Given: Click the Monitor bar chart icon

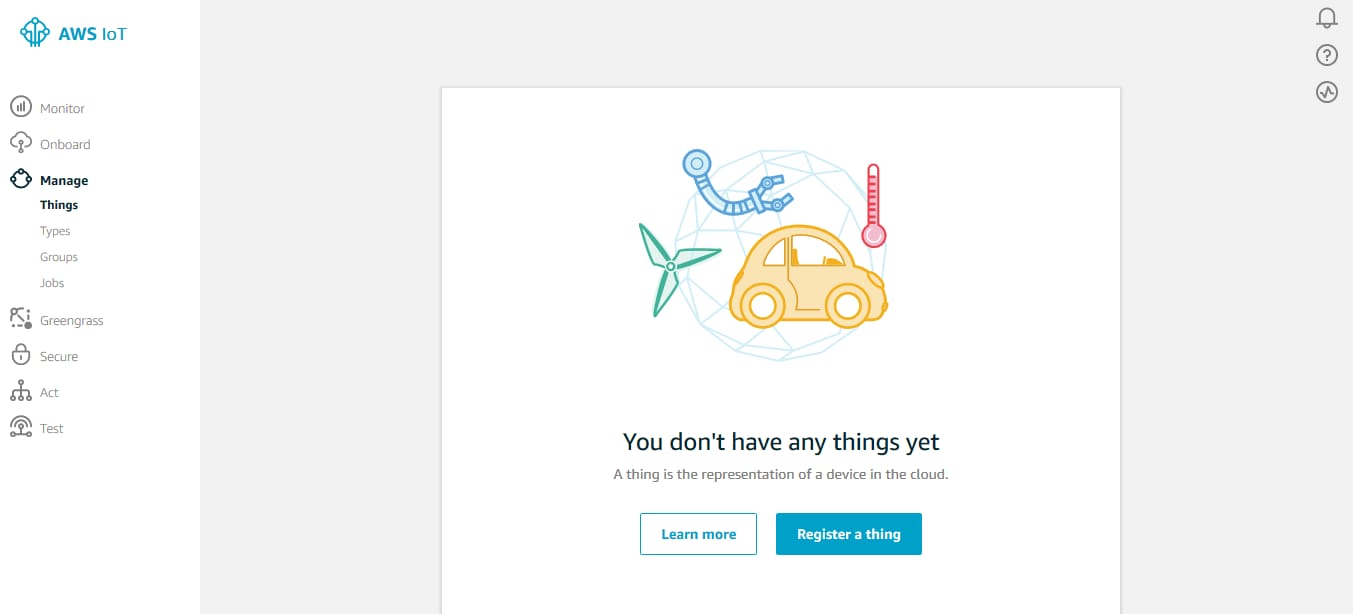Looking at the screenshot, I should tap(21, 107).
